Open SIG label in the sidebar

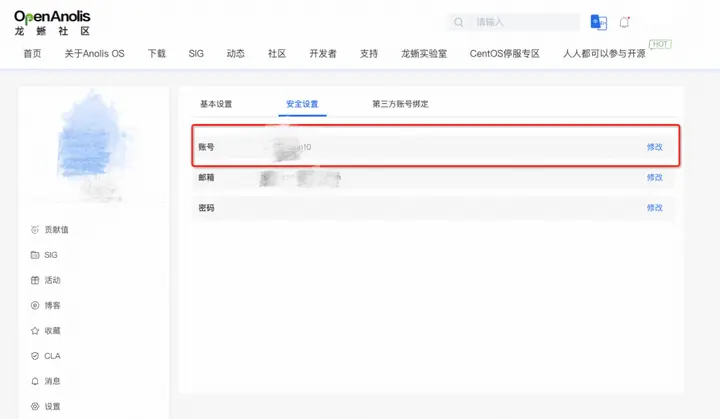(51, 255)
